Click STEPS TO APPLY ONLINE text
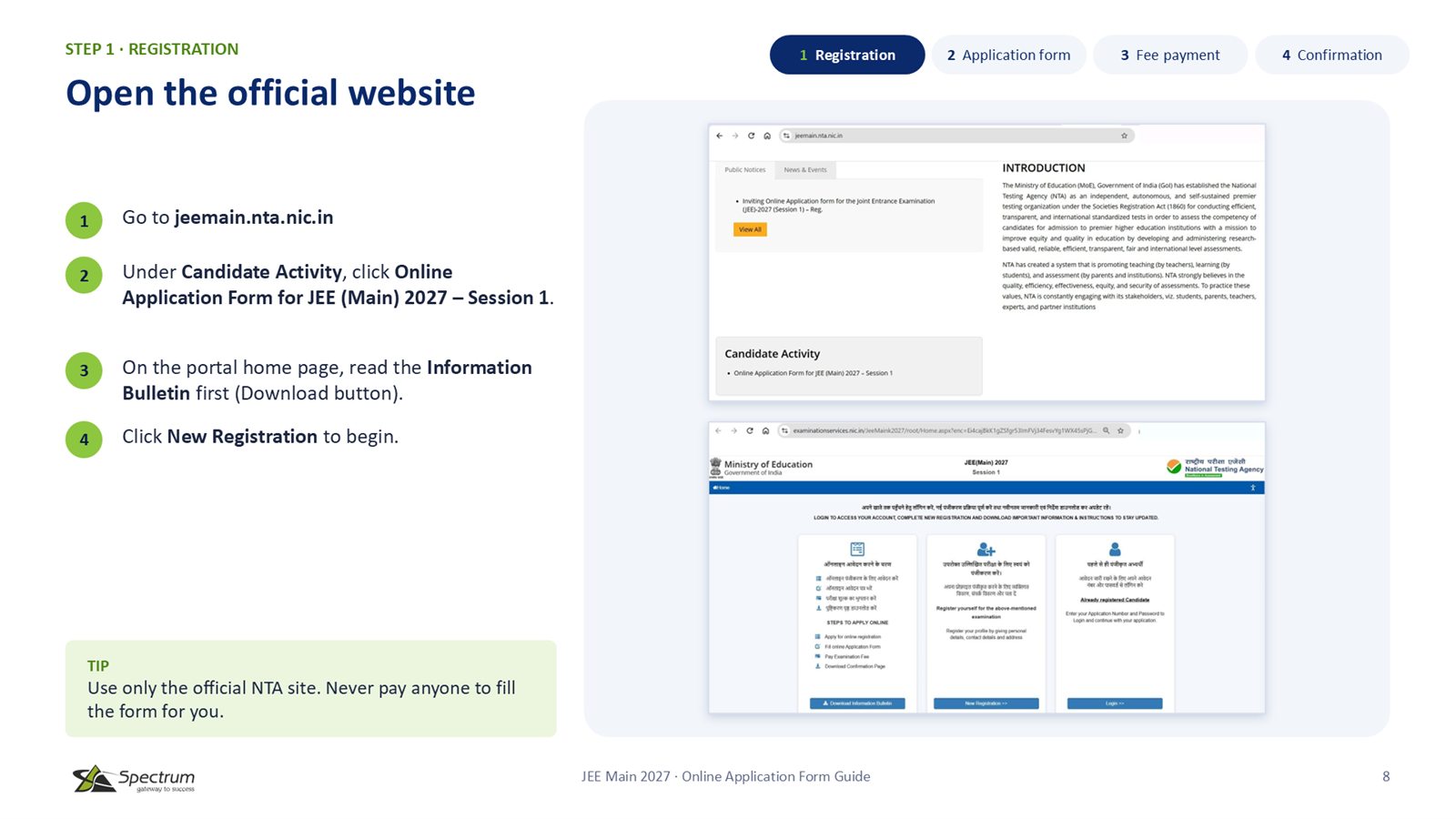Viewport: 1456px width, 819px height. tap(857, 622)
